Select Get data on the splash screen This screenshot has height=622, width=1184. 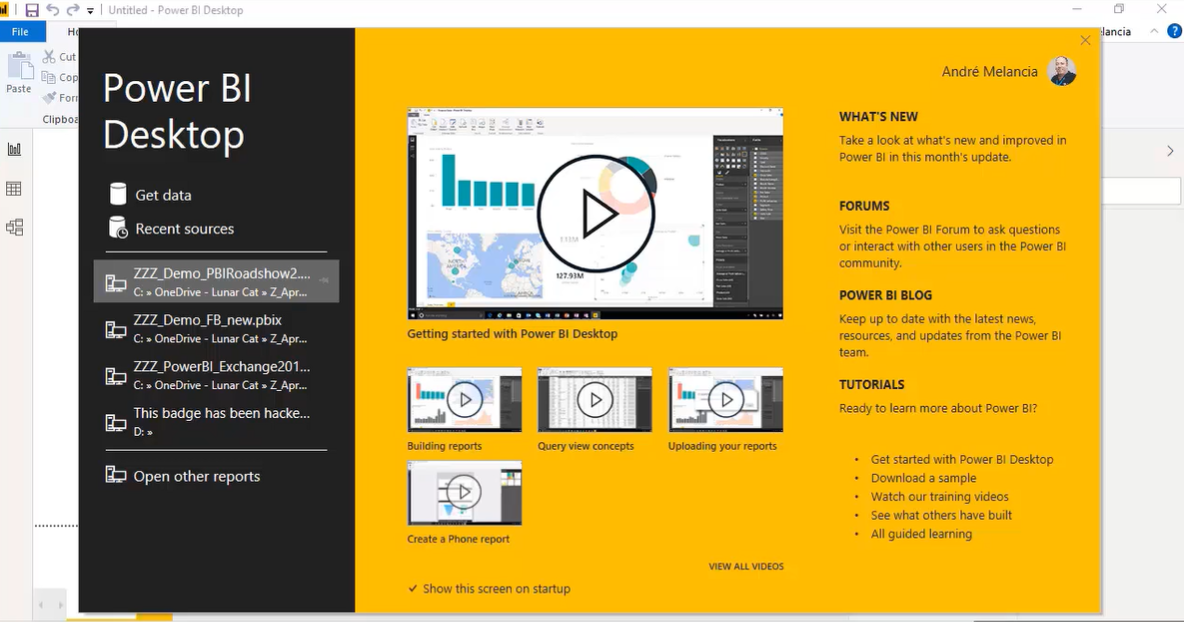(163, 195)
